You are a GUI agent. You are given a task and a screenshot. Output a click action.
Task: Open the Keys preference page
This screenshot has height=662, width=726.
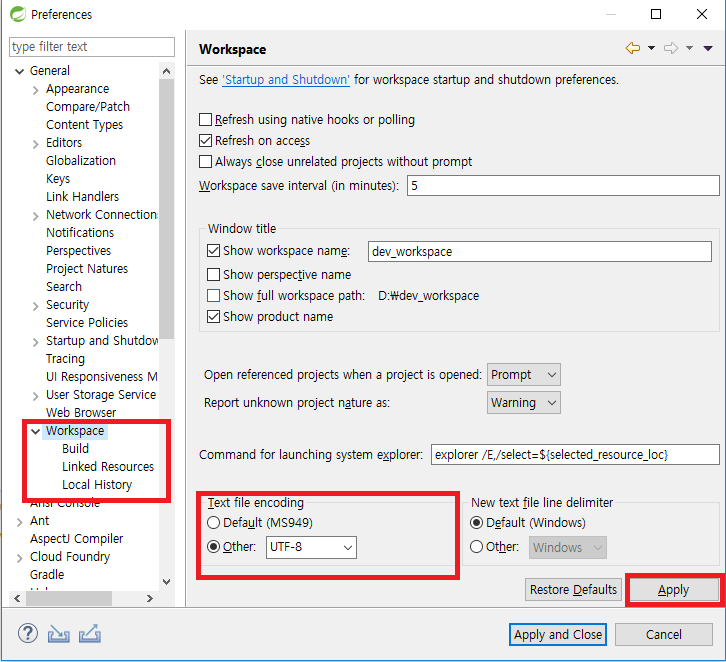point(58,179)
